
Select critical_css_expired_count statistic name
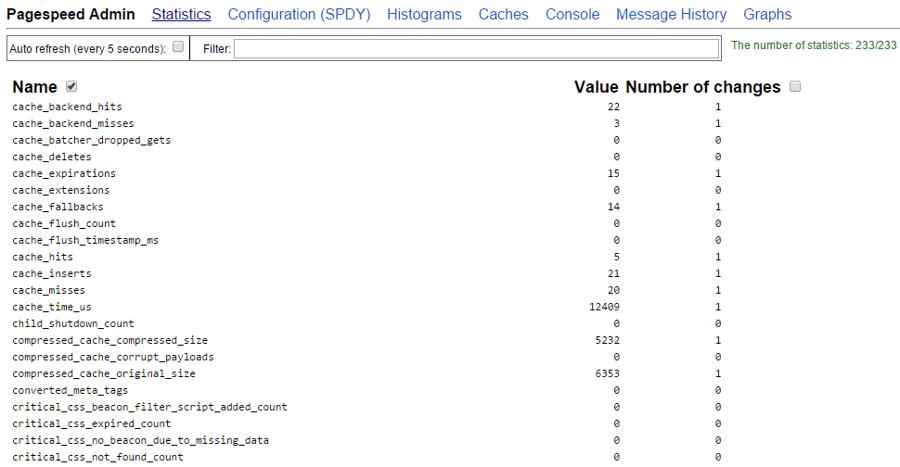(91, 423)
